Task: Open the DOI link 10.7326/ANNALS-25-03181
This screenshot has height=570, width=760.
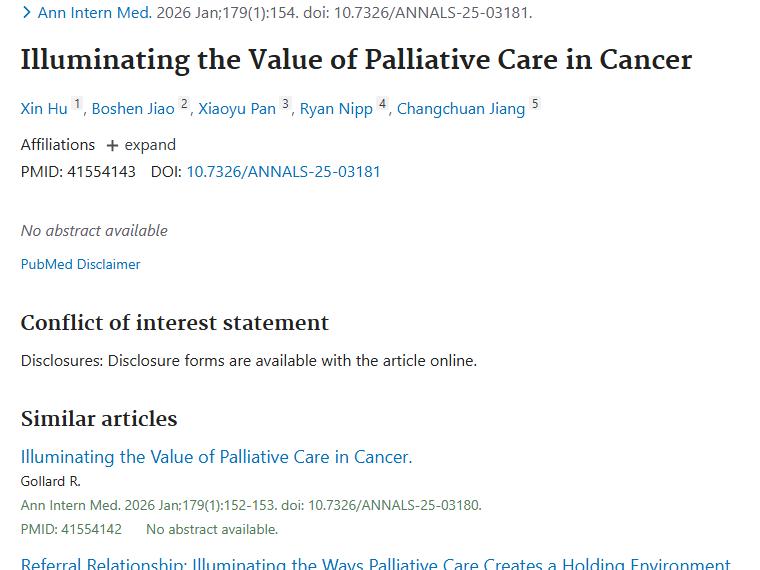Action: click(x=283, y=172)
